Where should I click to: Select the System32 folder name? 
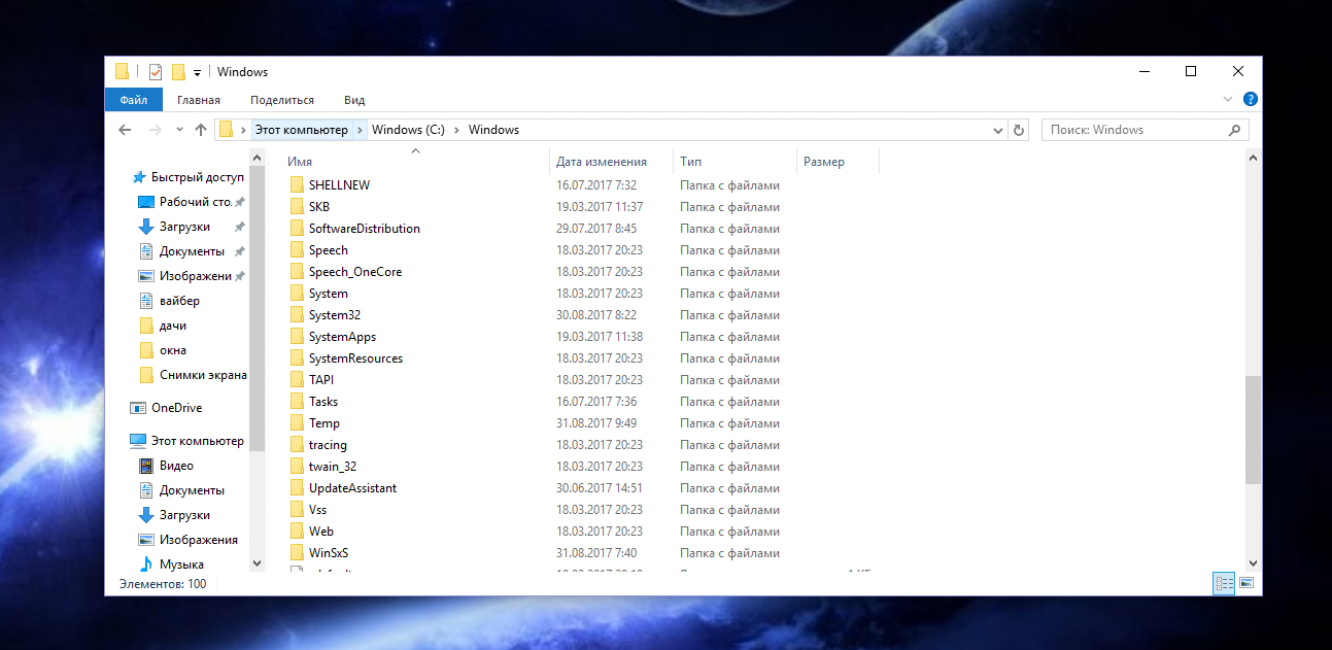(334, 315)
